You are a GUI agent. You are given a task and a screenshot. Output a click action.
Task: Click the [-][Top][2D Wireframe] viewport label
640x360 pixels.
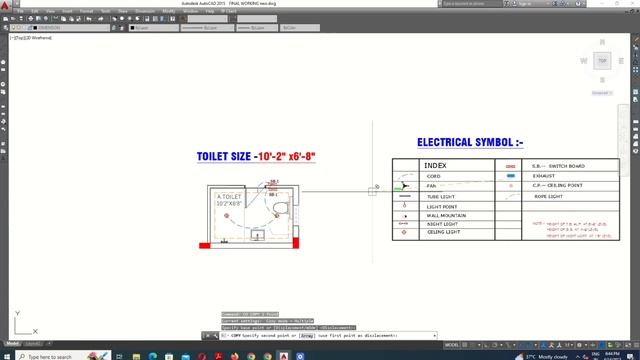pyautogui.click(x=31, y=38)
